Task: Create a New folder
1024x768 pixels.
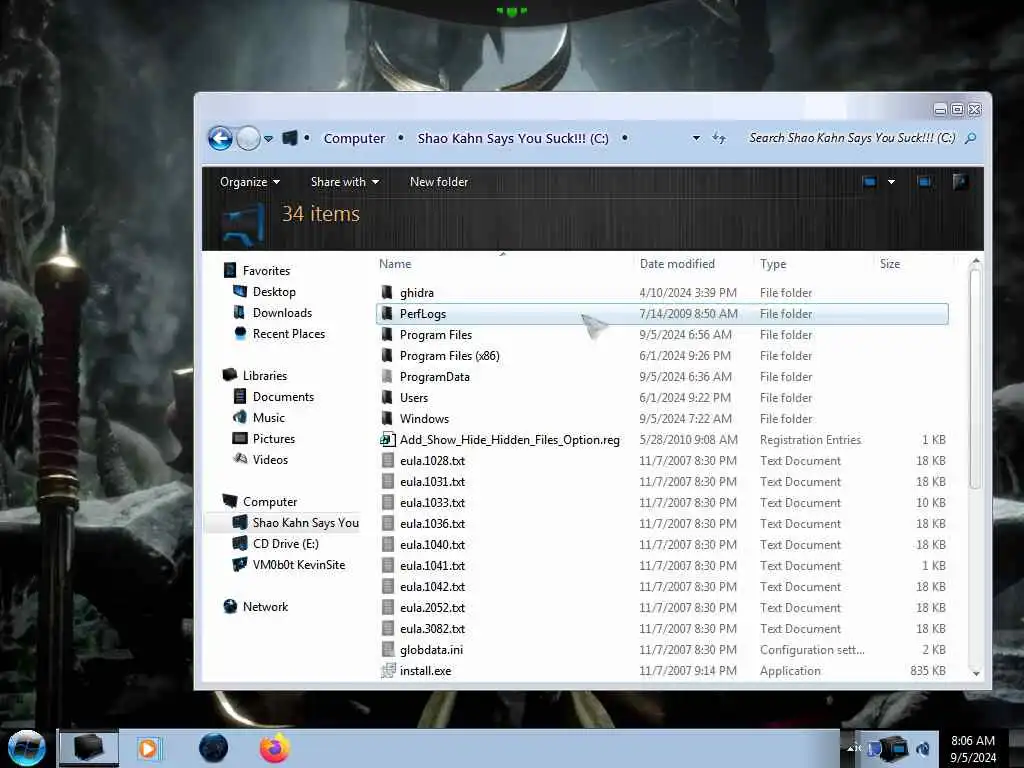Action: point(439,182)
